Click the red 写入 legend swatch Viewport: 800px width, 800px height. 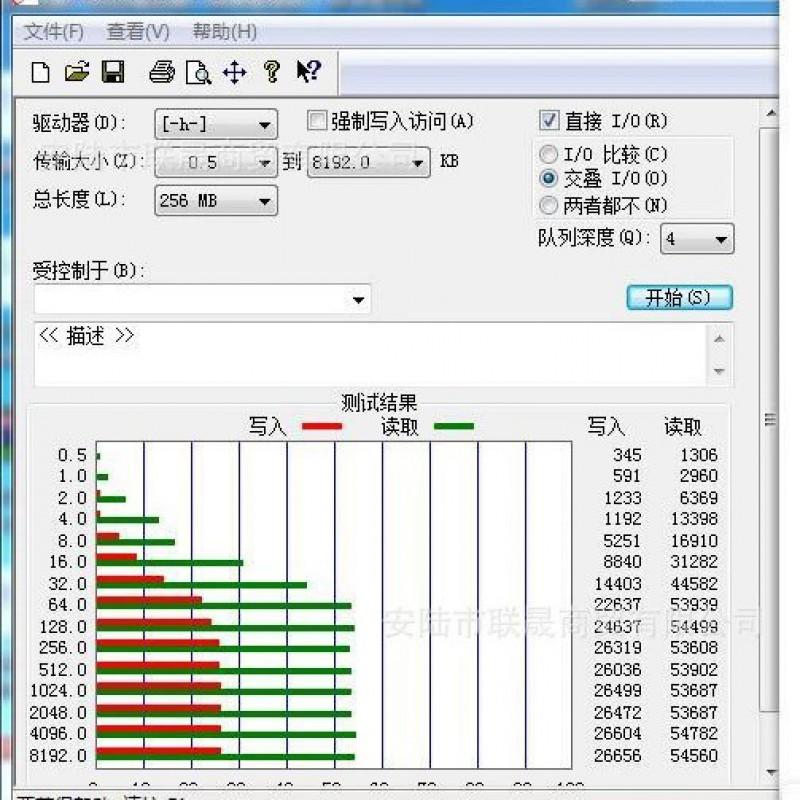[321, 426]
